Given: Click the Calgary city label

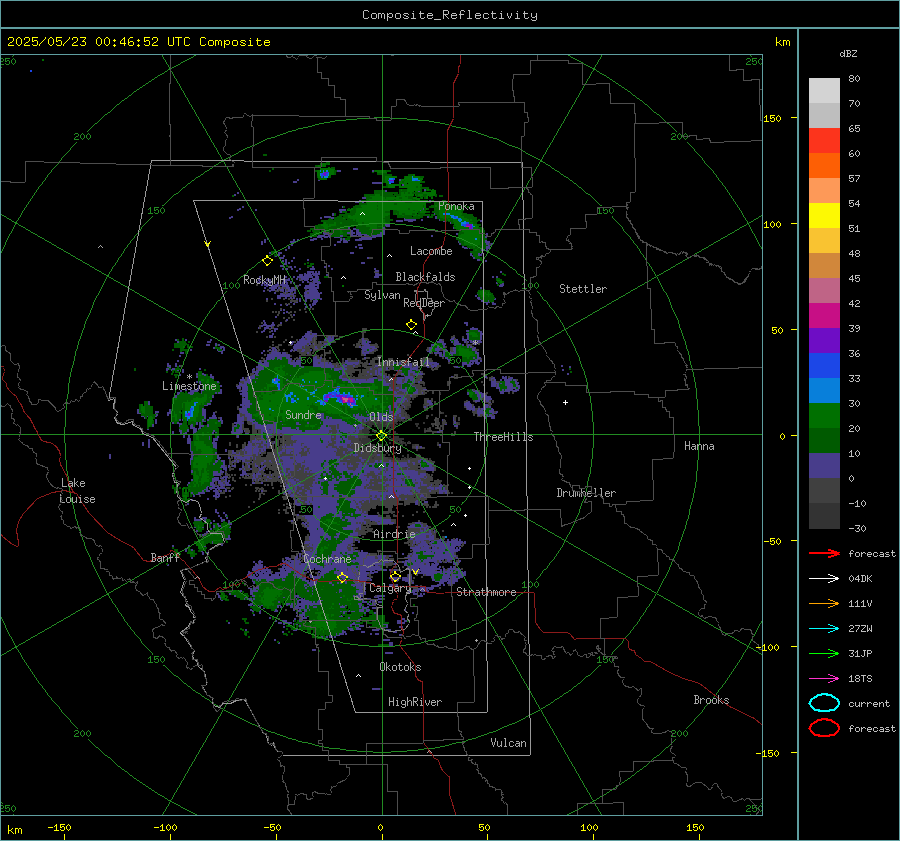Looking at the screenshot, I should click(390, 588).
